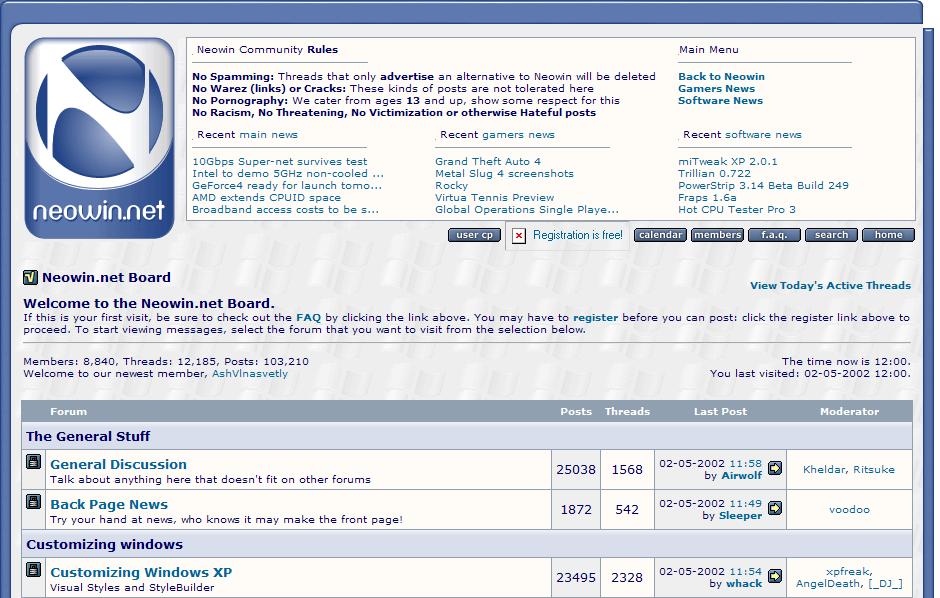This screenshot has width=940, height=598.
Task: Click the broken image icon beside Registration is free
Action: tap(519, 235)
